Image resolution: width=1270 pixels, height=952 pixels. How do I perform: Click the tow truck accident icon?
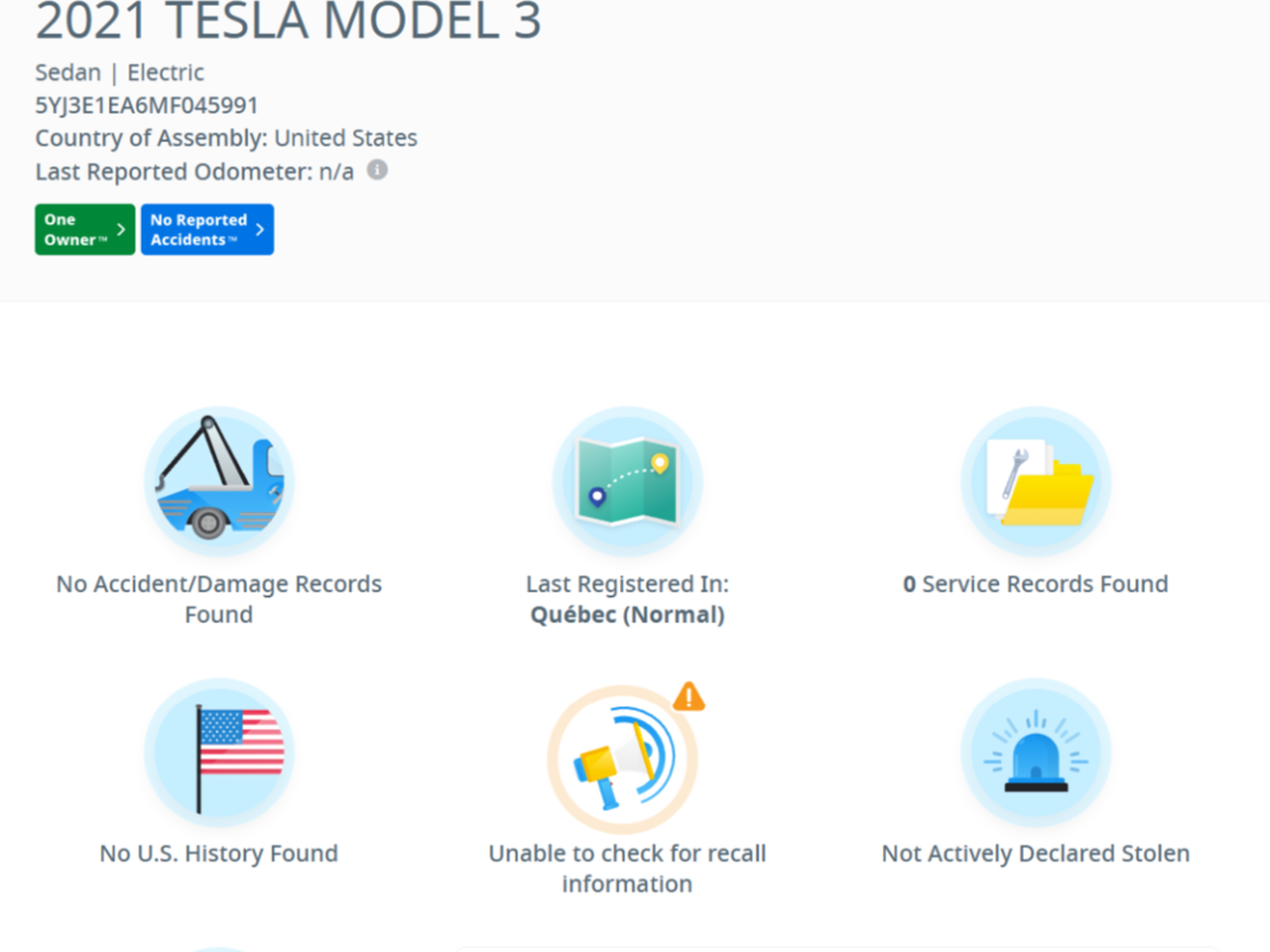[219, 482]
